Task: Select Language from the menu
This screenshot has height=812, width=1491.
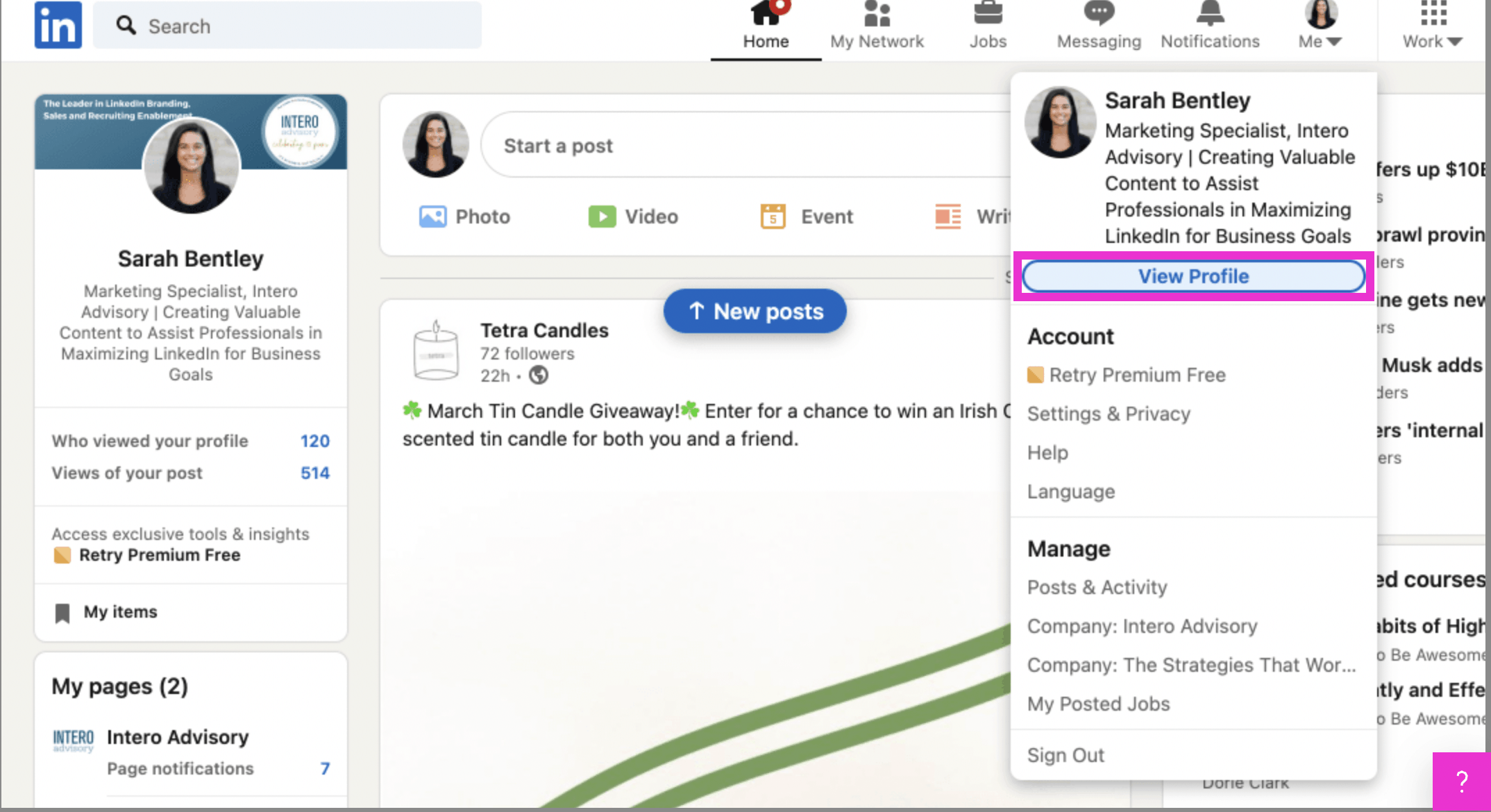Action: coord(1071,491)
